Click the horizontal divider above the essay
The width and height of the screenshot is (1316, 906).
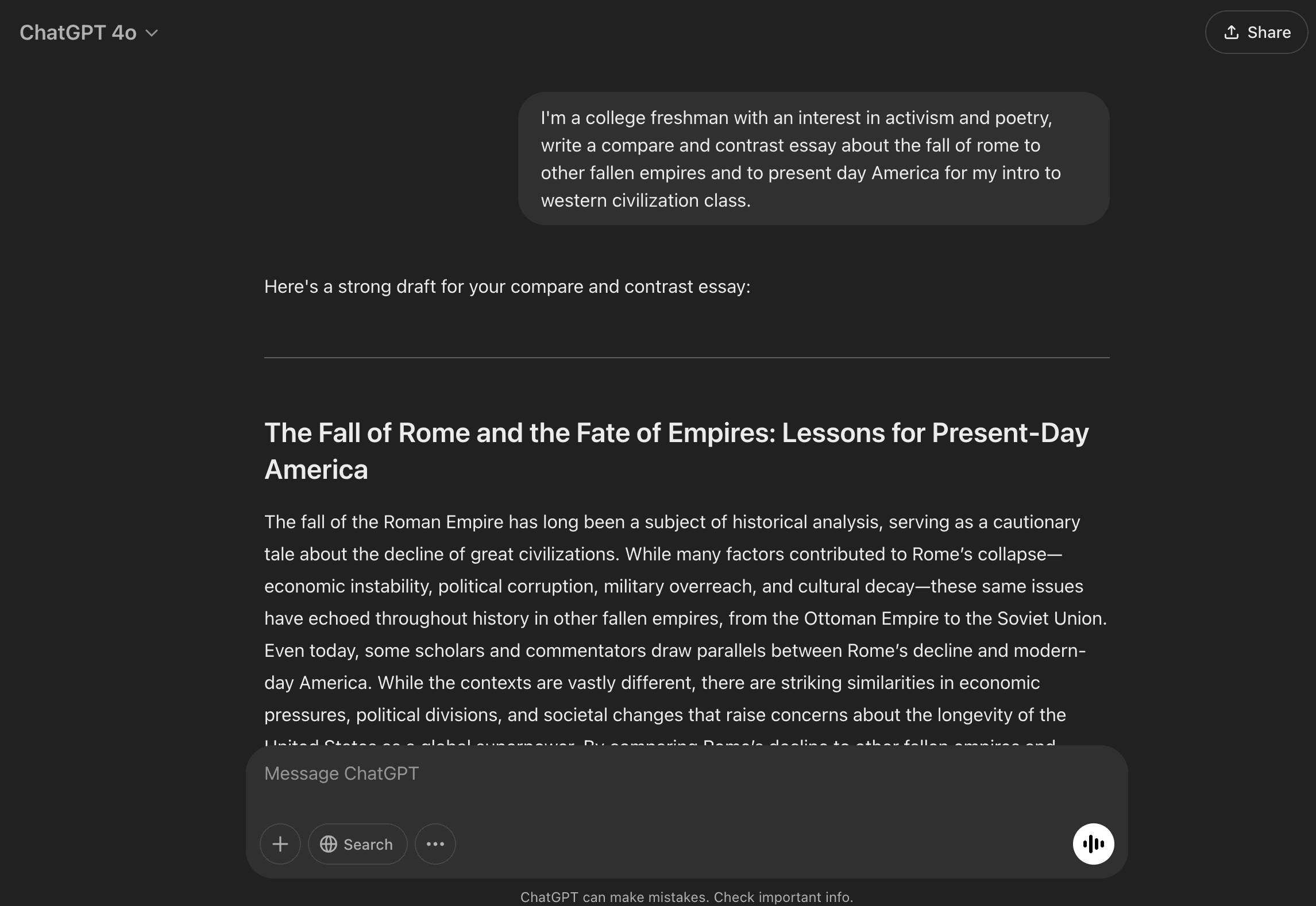pos(686,358)
